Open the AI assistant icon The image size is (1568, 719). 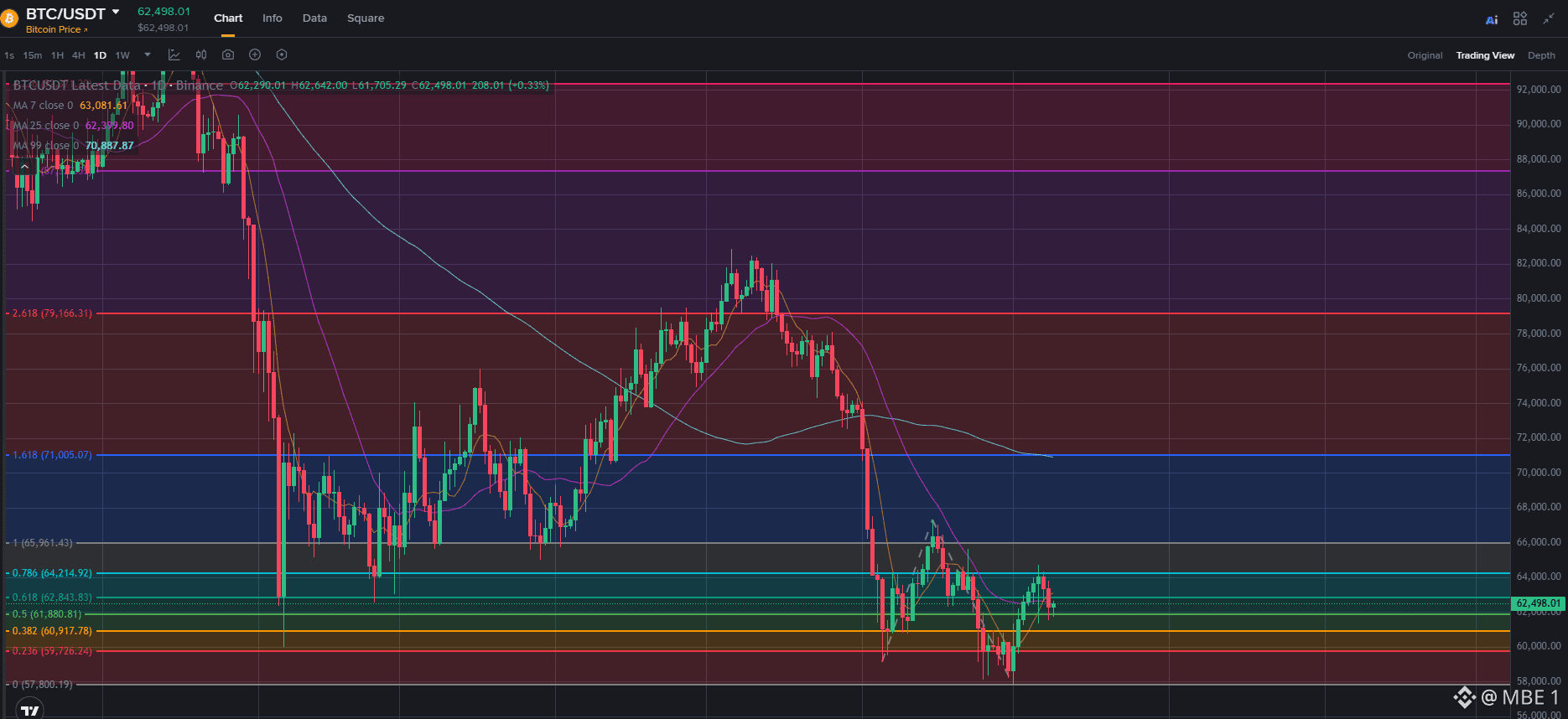tap(1492, 19)
